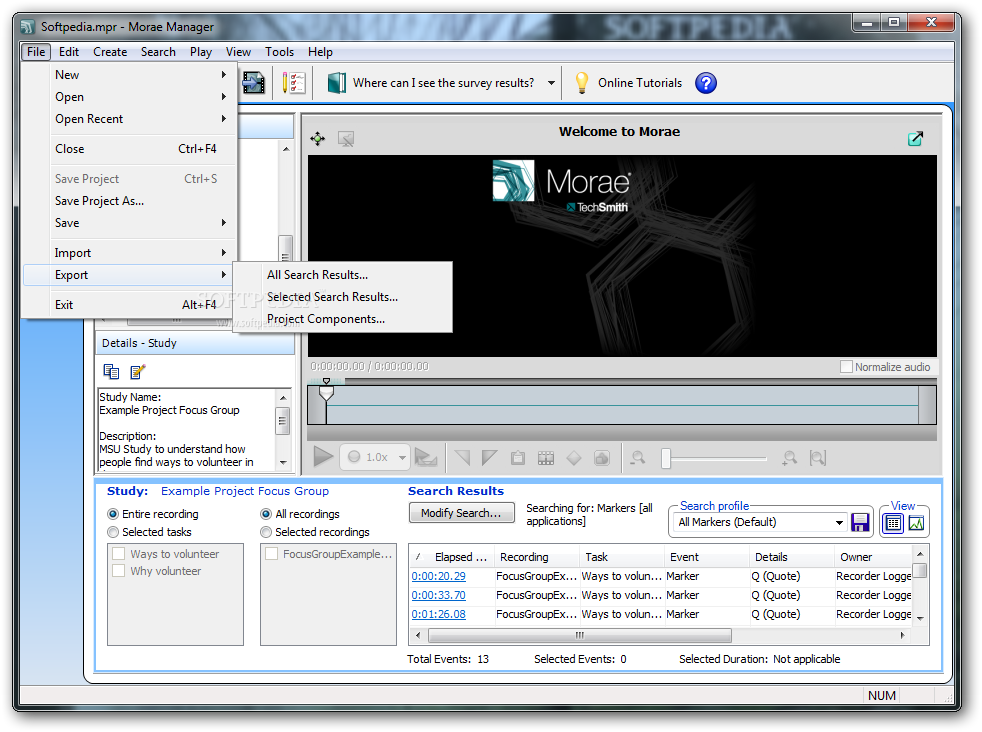
Task: Click the Owner column header
Action: click(874, 557)
